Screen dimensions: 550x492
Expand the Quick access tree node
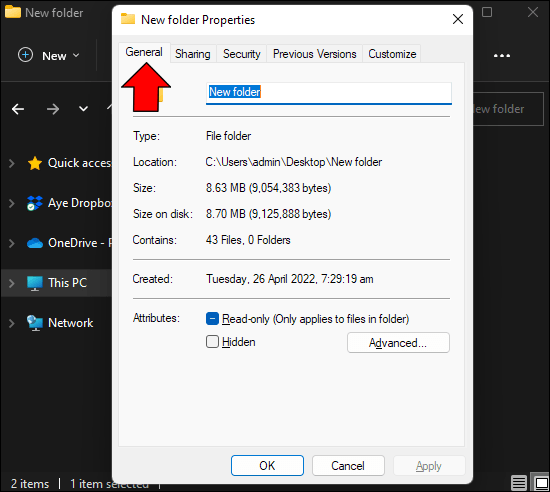pos(12,163)
